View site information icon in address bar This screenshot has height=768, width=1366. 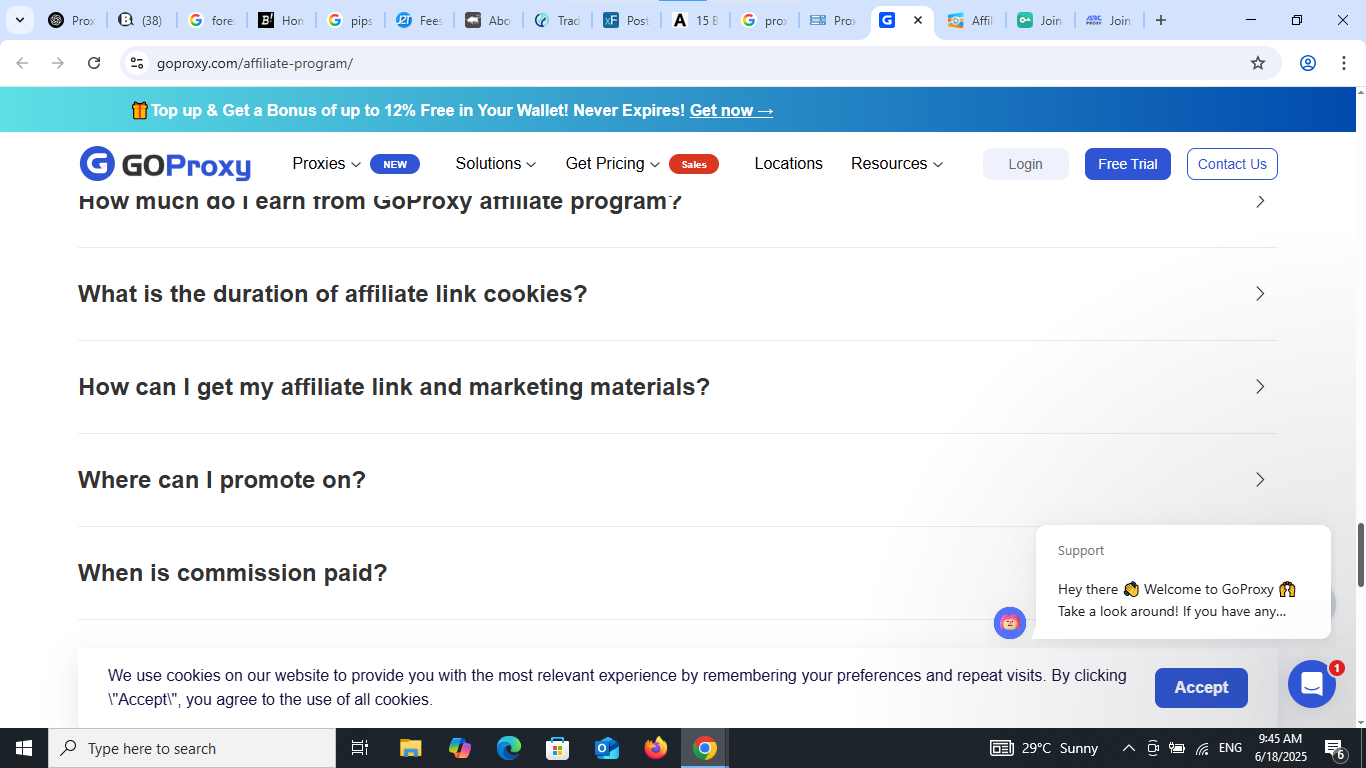138,63
